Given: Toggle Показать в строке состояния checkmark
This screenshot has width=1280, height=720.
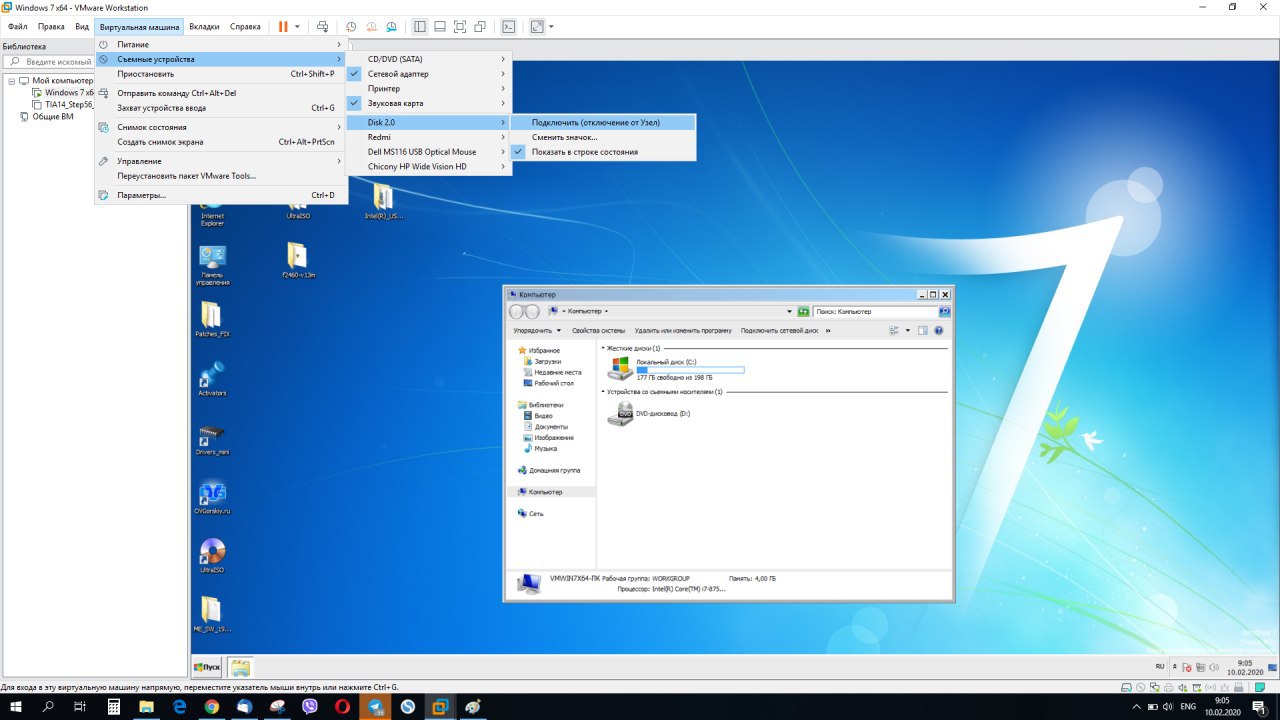Looking at the screenshot, I should 603,152.
